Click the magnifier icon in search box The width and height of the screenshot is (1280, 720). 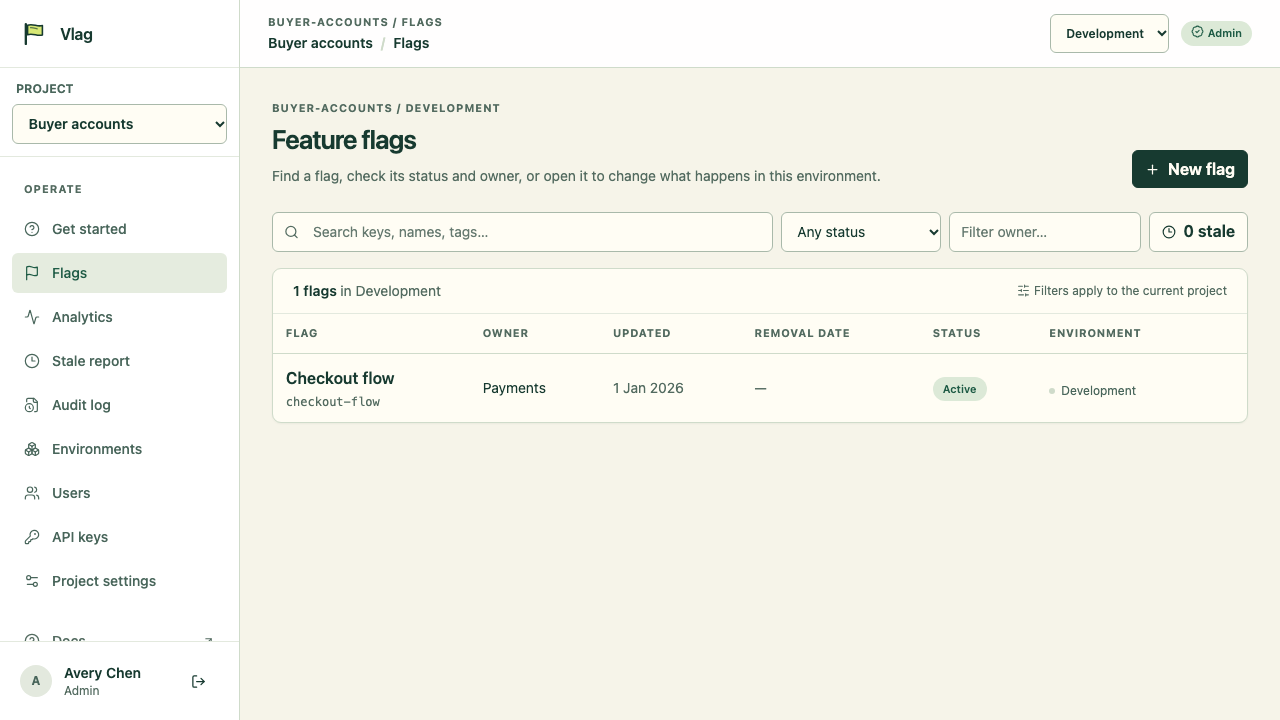(x=292, y=232)
